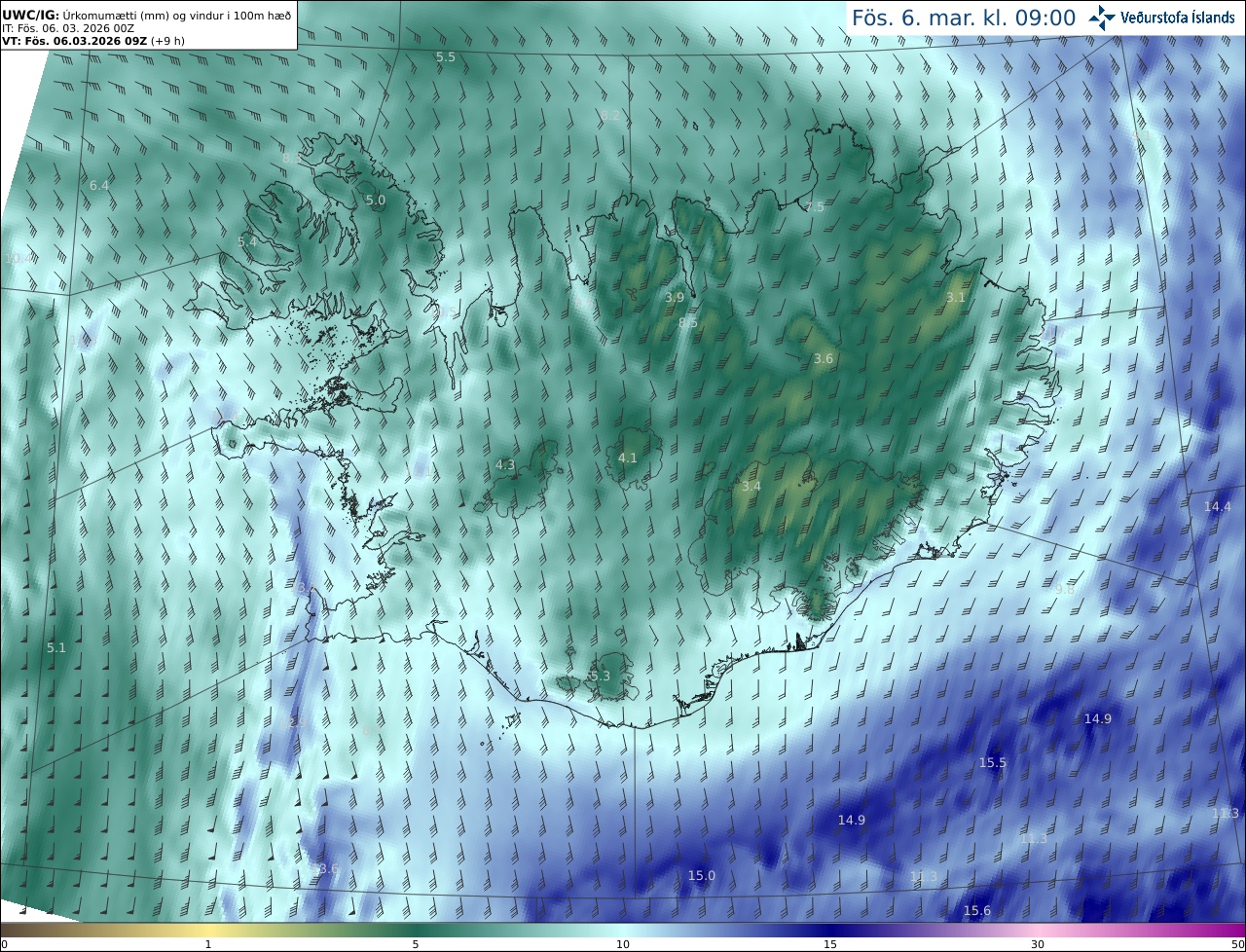Viewport: 1246px width, 952px height.
Task: Click the 6.4 value on the map
Action: tap(99, 185)
